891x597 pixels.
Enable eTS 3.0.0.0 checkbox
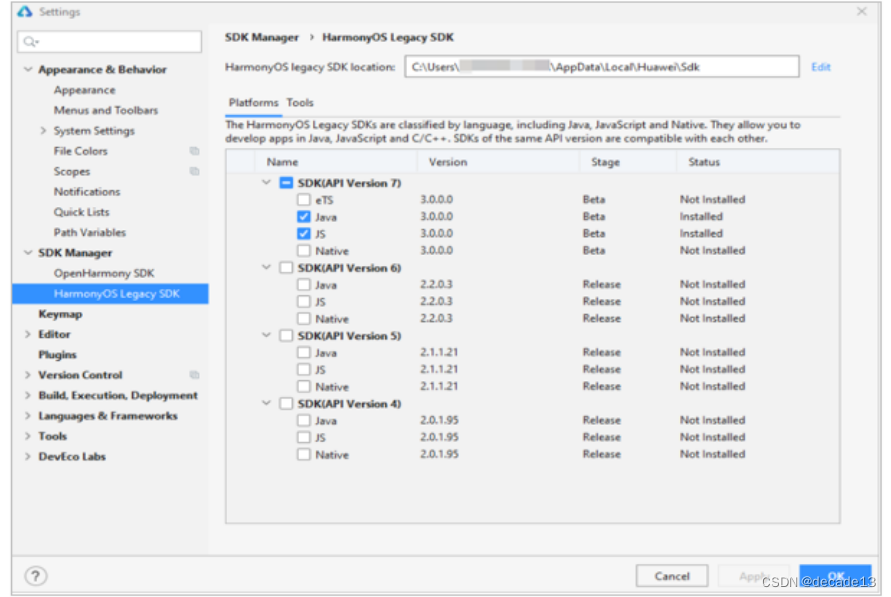pos(304,200)
